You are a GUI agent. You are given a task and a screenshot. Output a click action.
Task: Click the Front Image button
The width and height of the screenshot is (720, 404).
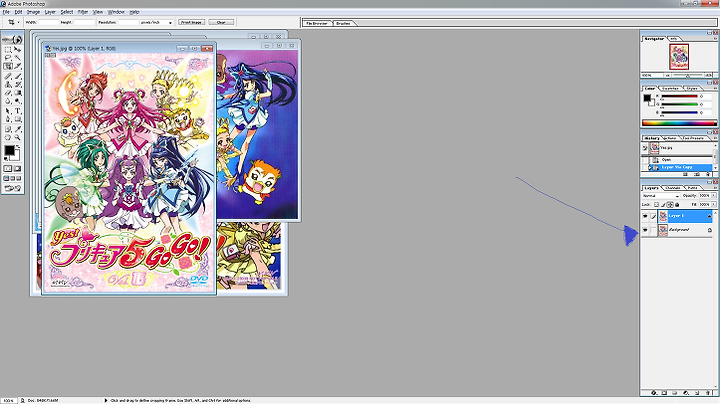[x=191, y=22]
